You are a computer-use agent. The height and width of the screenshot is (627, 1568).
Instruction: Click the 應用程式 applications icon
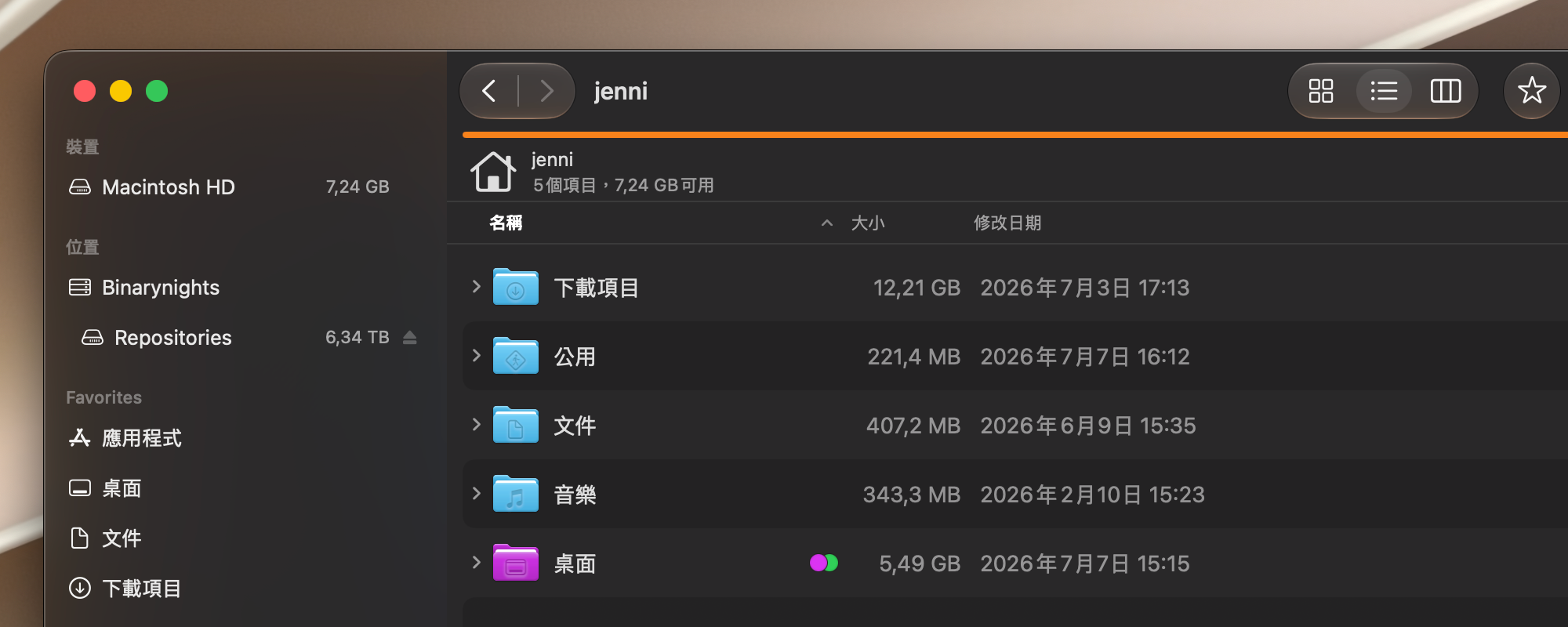click(80, 438)
